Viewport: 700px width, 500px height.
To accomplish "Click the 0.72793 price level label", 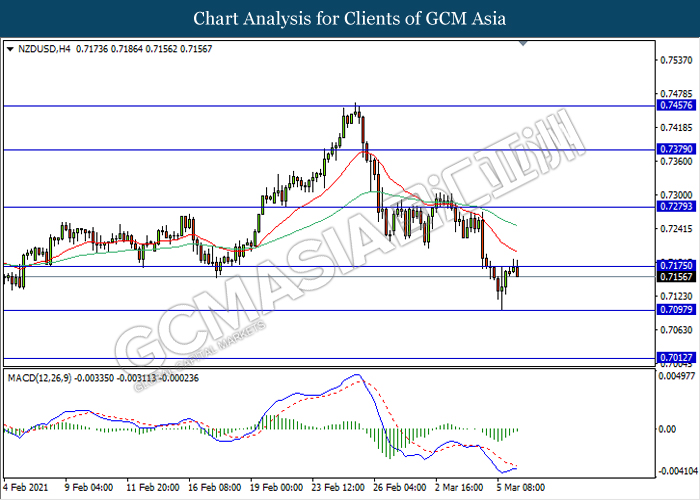I will 676,206.
